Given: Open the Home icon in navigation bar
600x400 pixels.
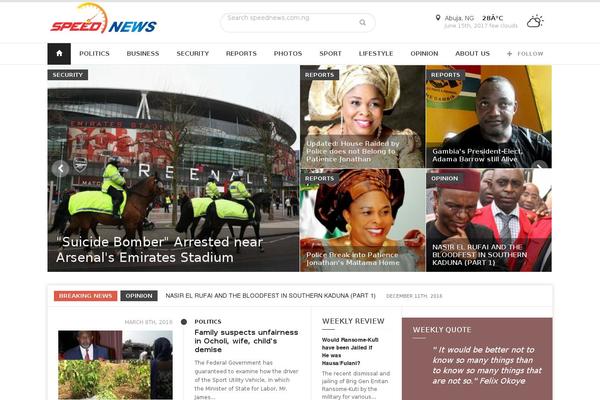Looking at the screenshot, I should [x=59, y=54].
